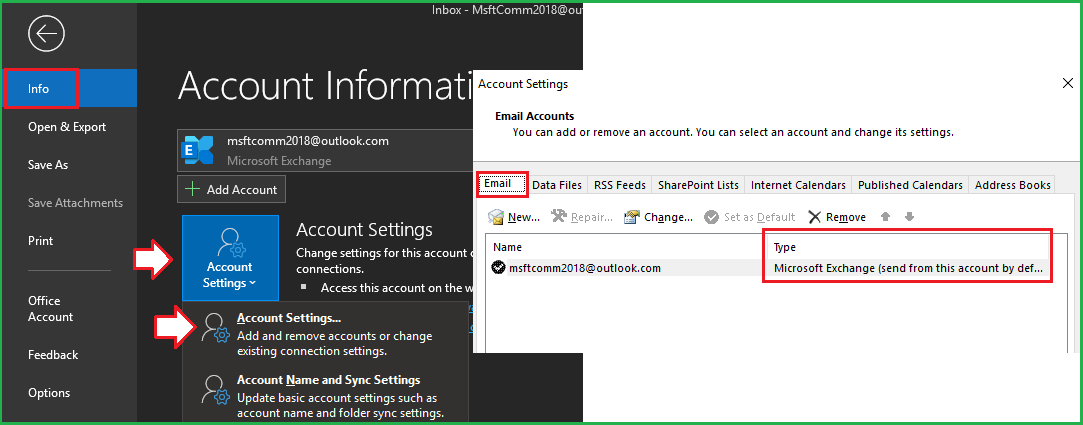Screen dimensions: 1083x425
Task: Click the Add Account button
Action: coord(231,189)
